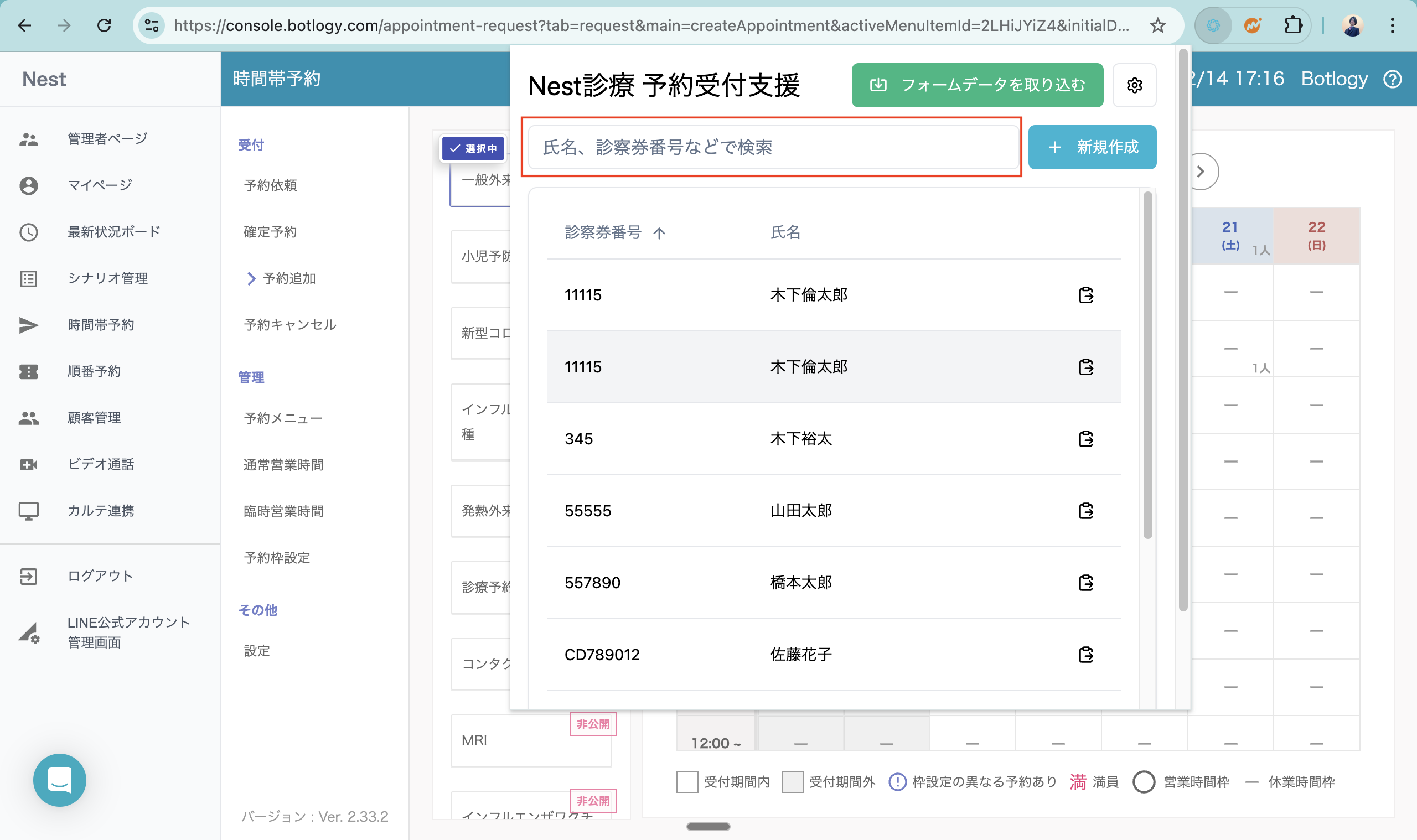Sort by 診察券番号 column arrow
The image size is (1417, 840).
tap(659, 233)
